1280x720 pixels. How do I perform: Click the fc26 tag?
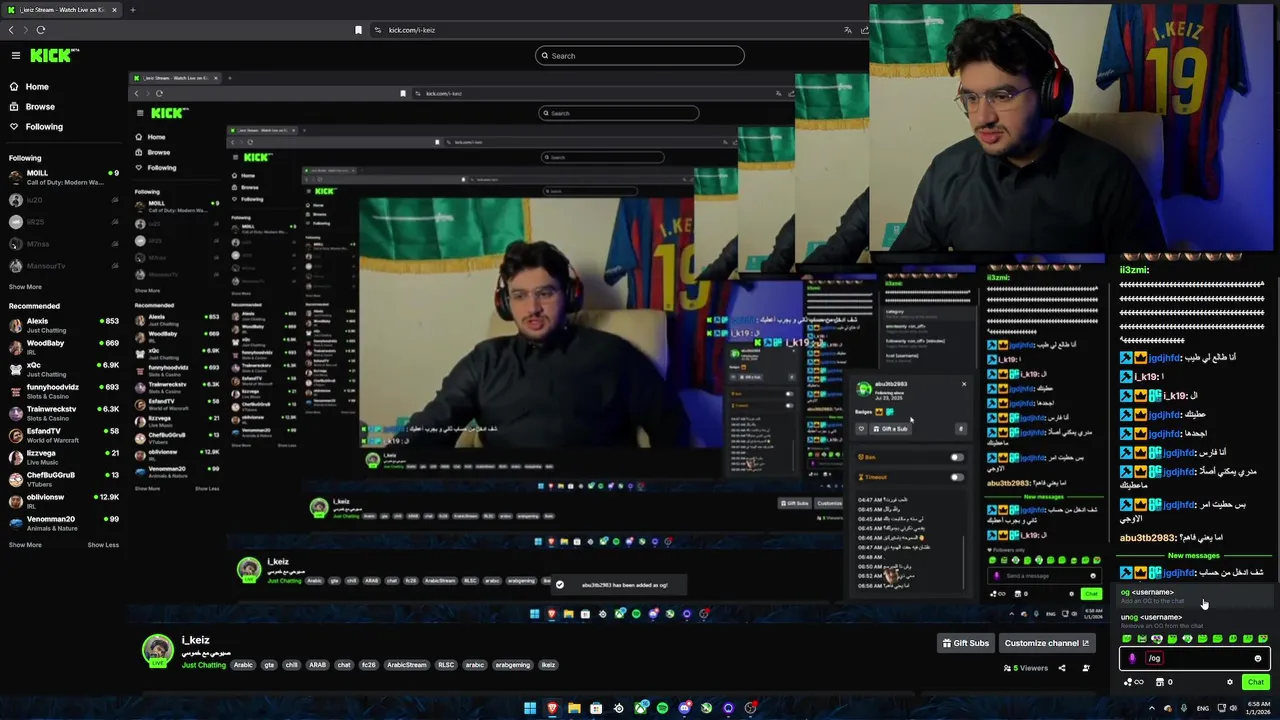(x=367, y=665)
